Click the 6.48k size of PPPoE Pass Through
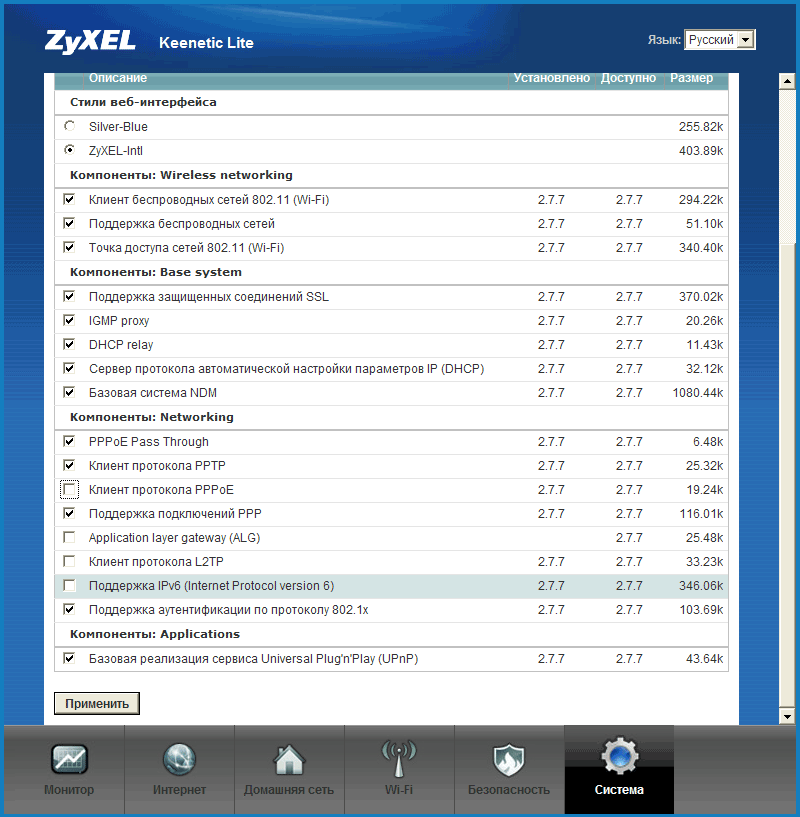800x817 pixels. pos(708,441)
